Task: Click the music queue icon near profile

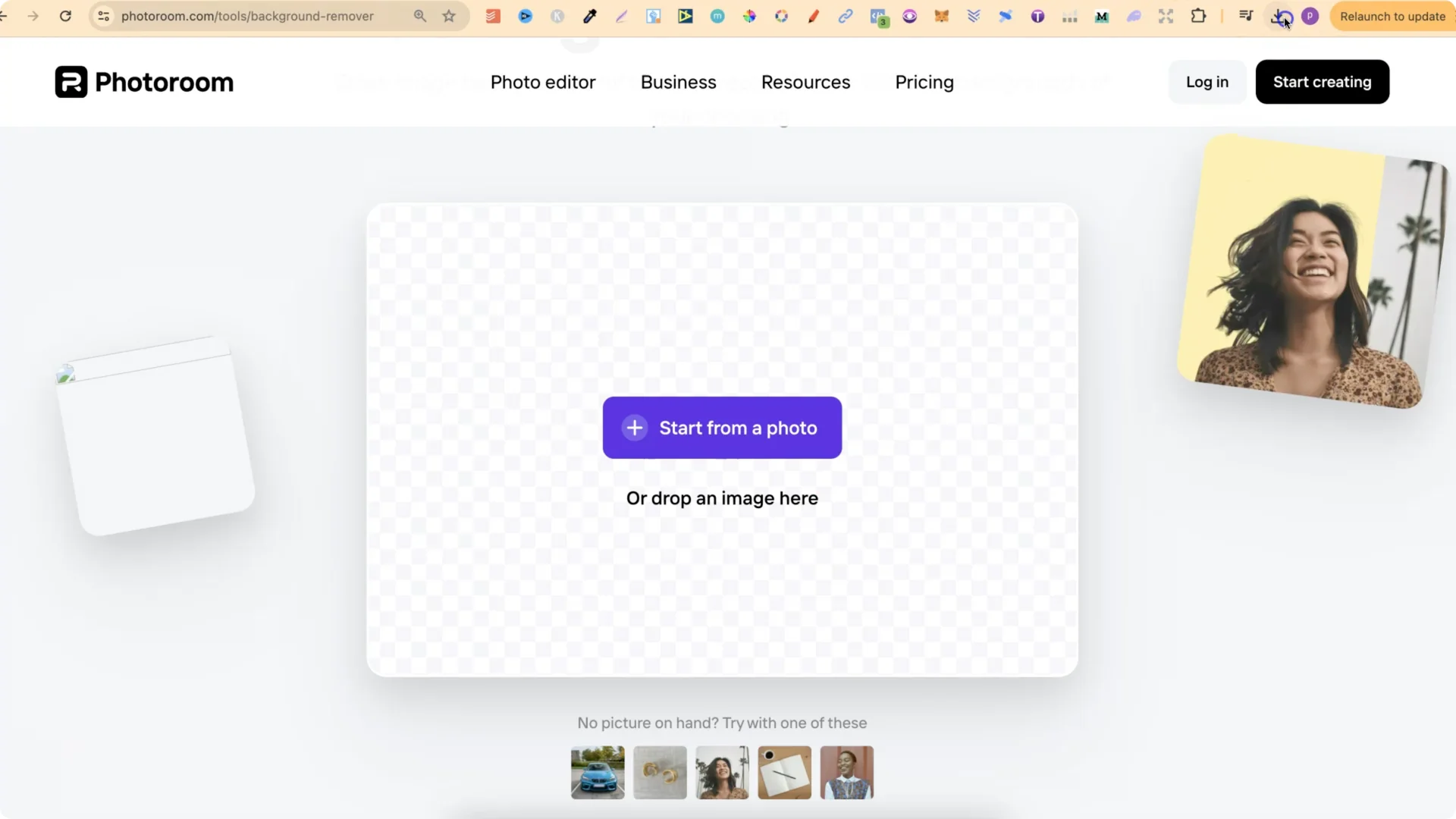Action: tap(1246, 16)
